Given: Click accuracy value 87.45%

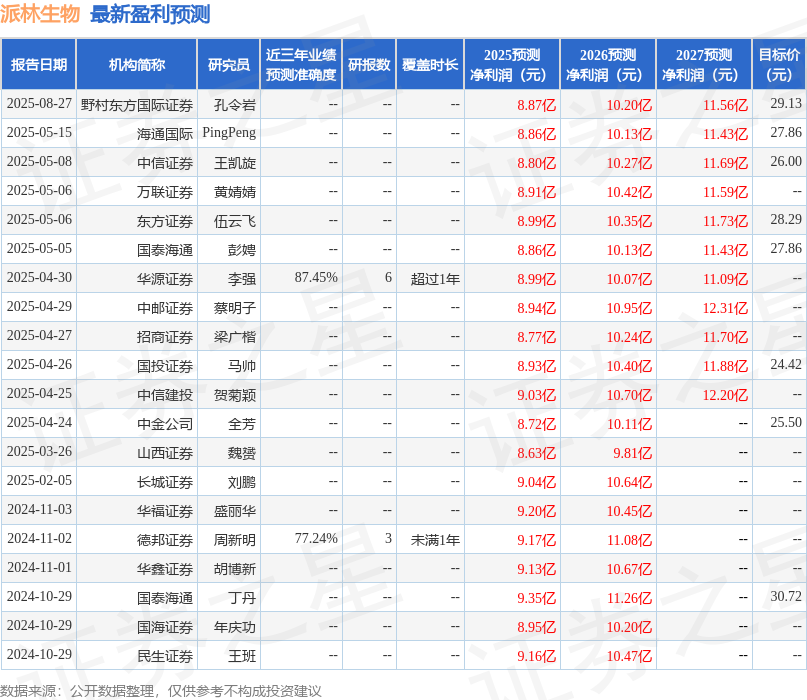Looking at the screenshot, I should [316, 277].
